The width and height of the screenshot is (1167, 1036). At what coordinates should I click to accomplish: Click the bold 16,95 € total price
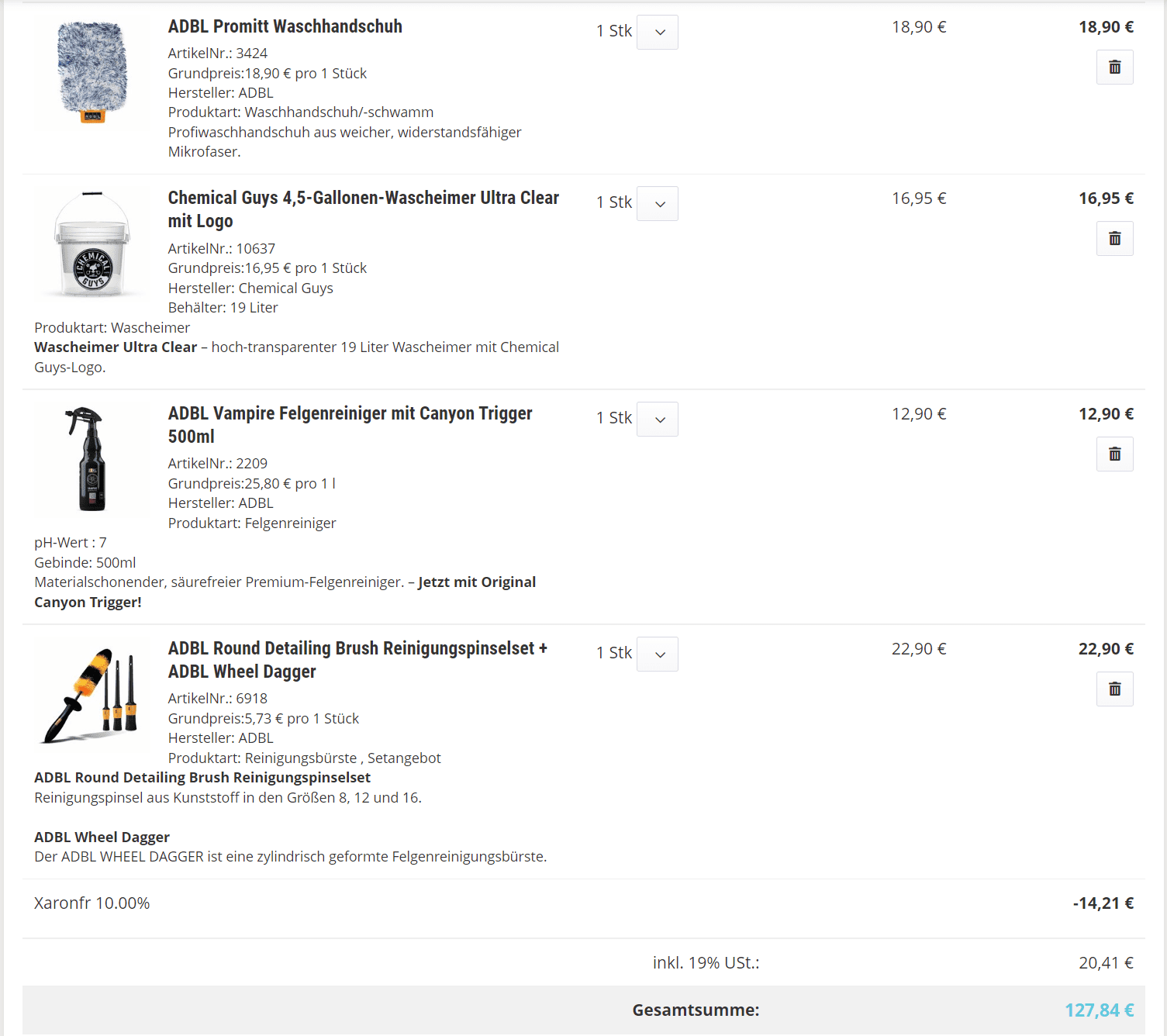[x=1106, y=199]
